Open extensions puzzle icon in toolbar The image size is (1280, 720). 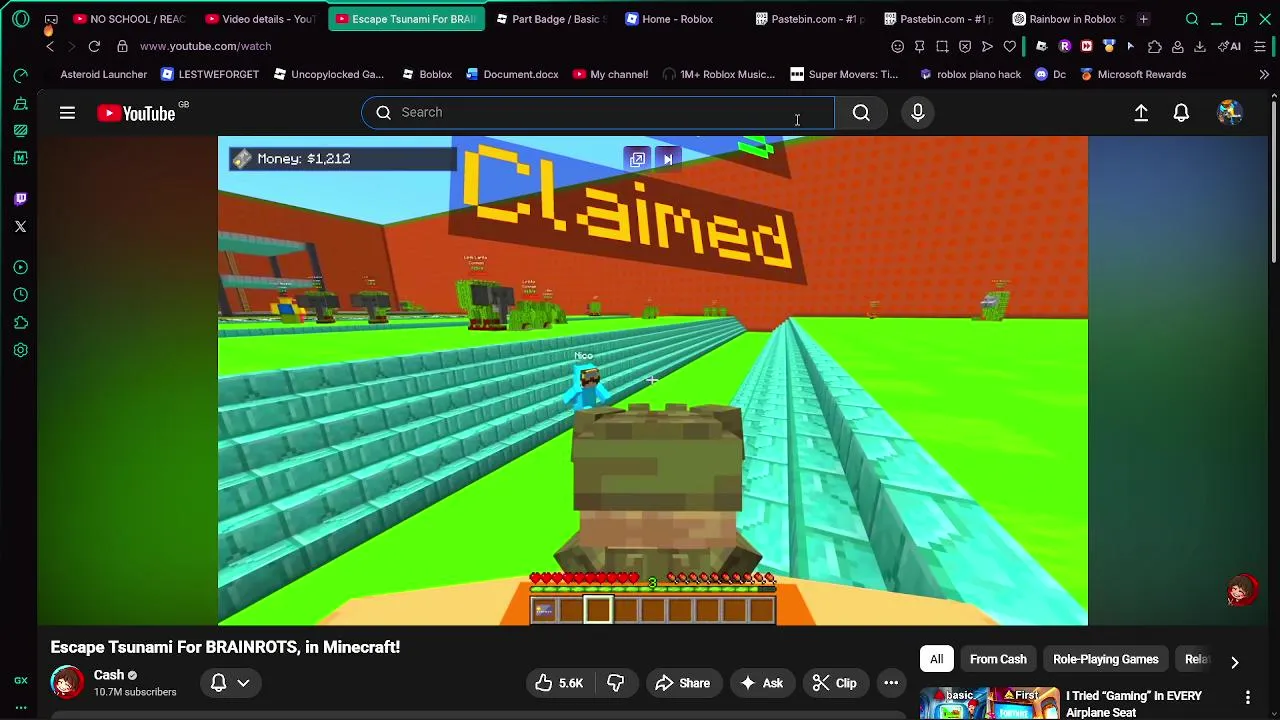(1155, 46)
